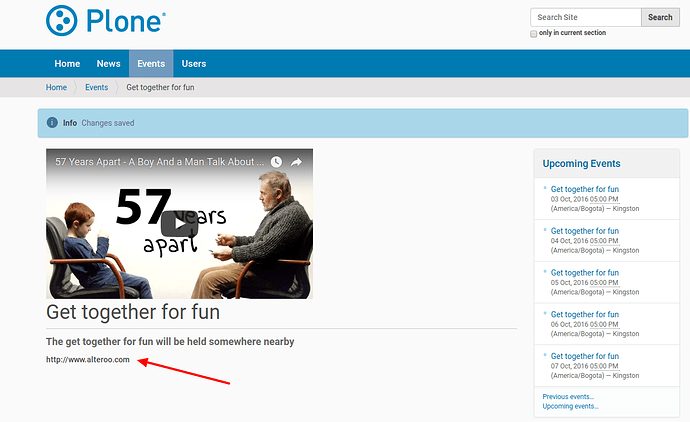690x422 pixels.
Task: Click the Info icon in the status message
Action: (x=52, y=123)
